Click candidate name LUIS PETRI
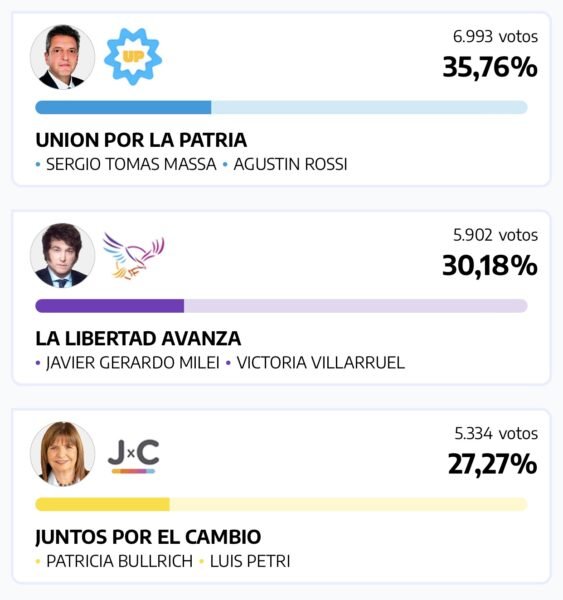The width and height of the screenshot is (563, 600). pos(250,561)
